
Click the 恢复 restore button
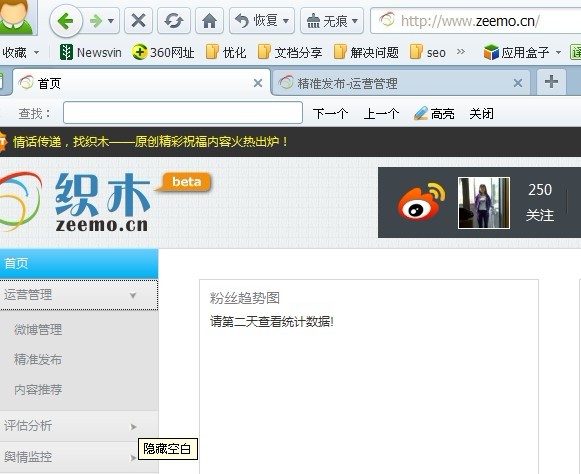point(257,21)
